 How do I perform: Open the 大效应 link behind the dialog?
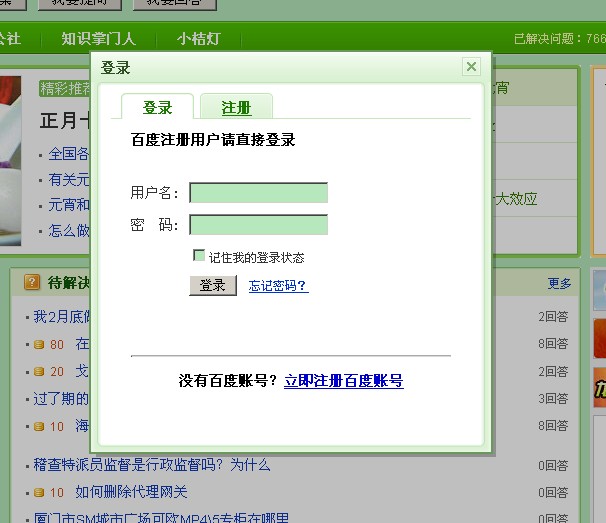coord(516,199)
